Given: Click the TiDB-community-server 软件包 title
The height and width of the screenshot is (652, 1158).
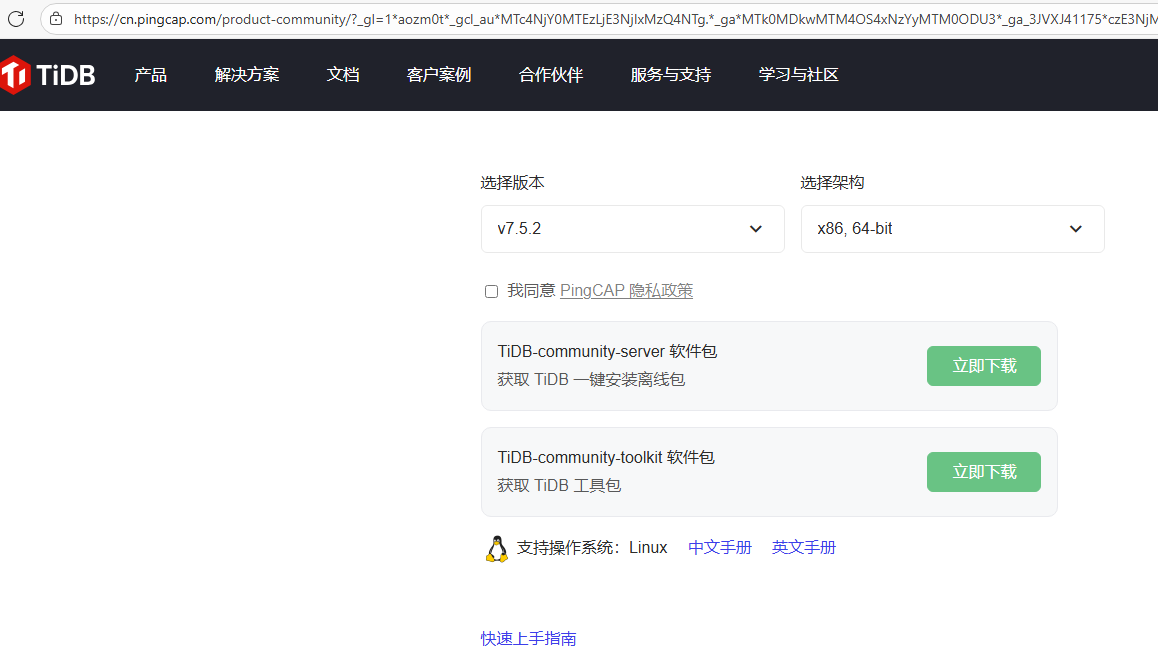Looking at the screenshot, I should [607, 351].
